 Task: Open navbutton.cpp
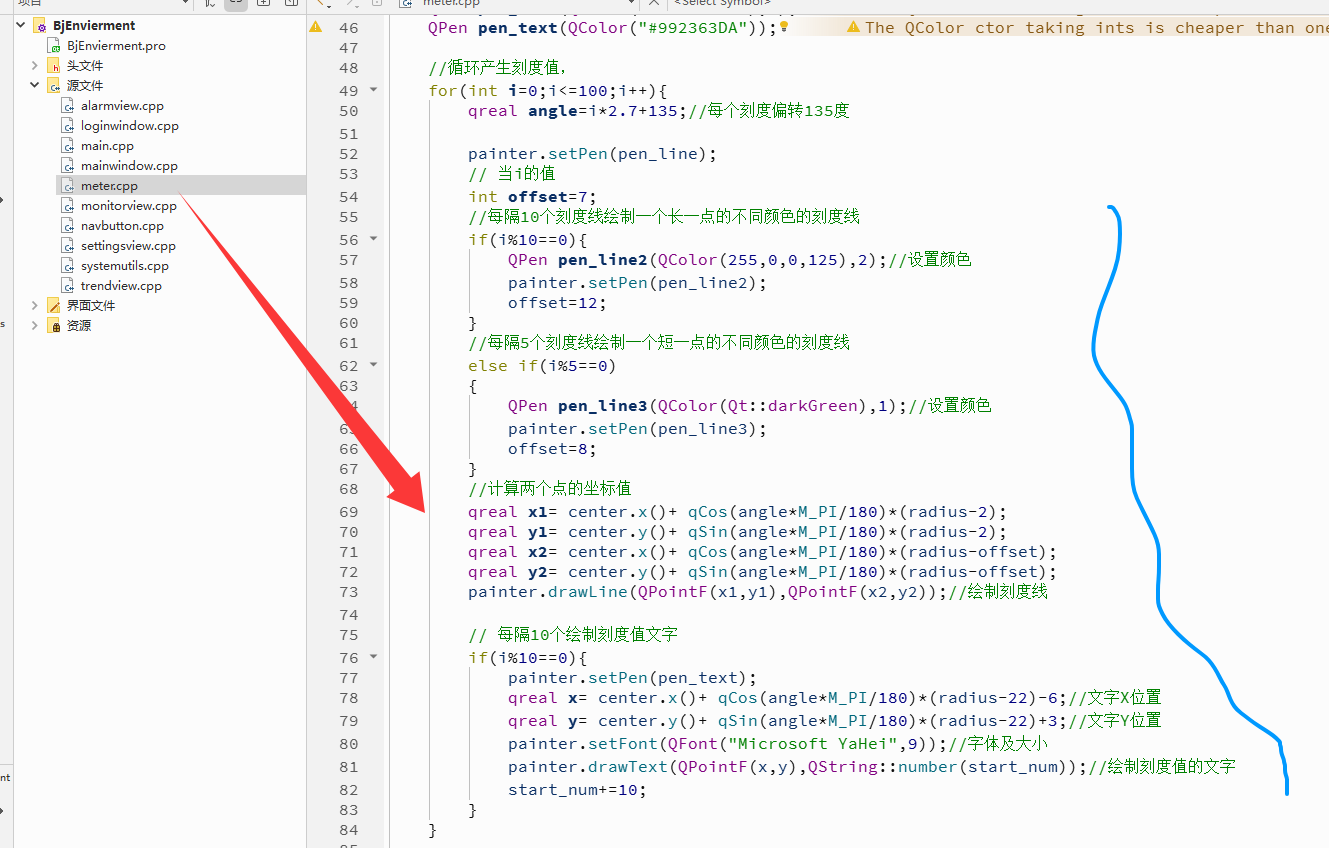(x=122, y=226)
